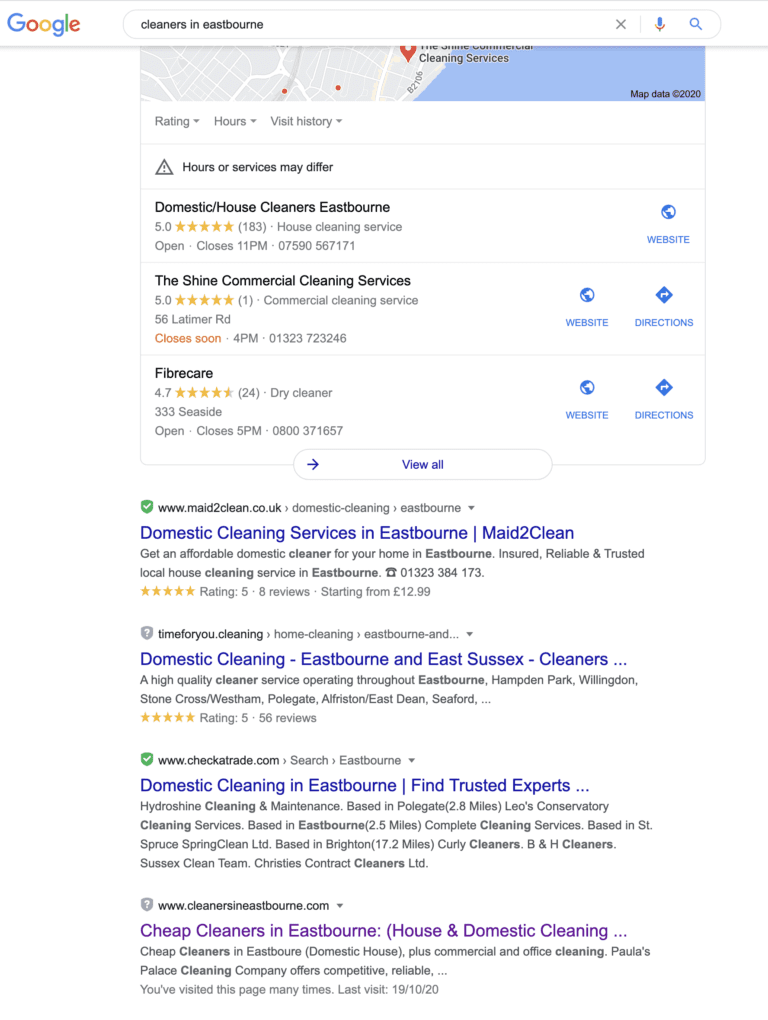
Task: Click the grey shield beside timeforyou.cleaning
Action: [x=147, y=633]
